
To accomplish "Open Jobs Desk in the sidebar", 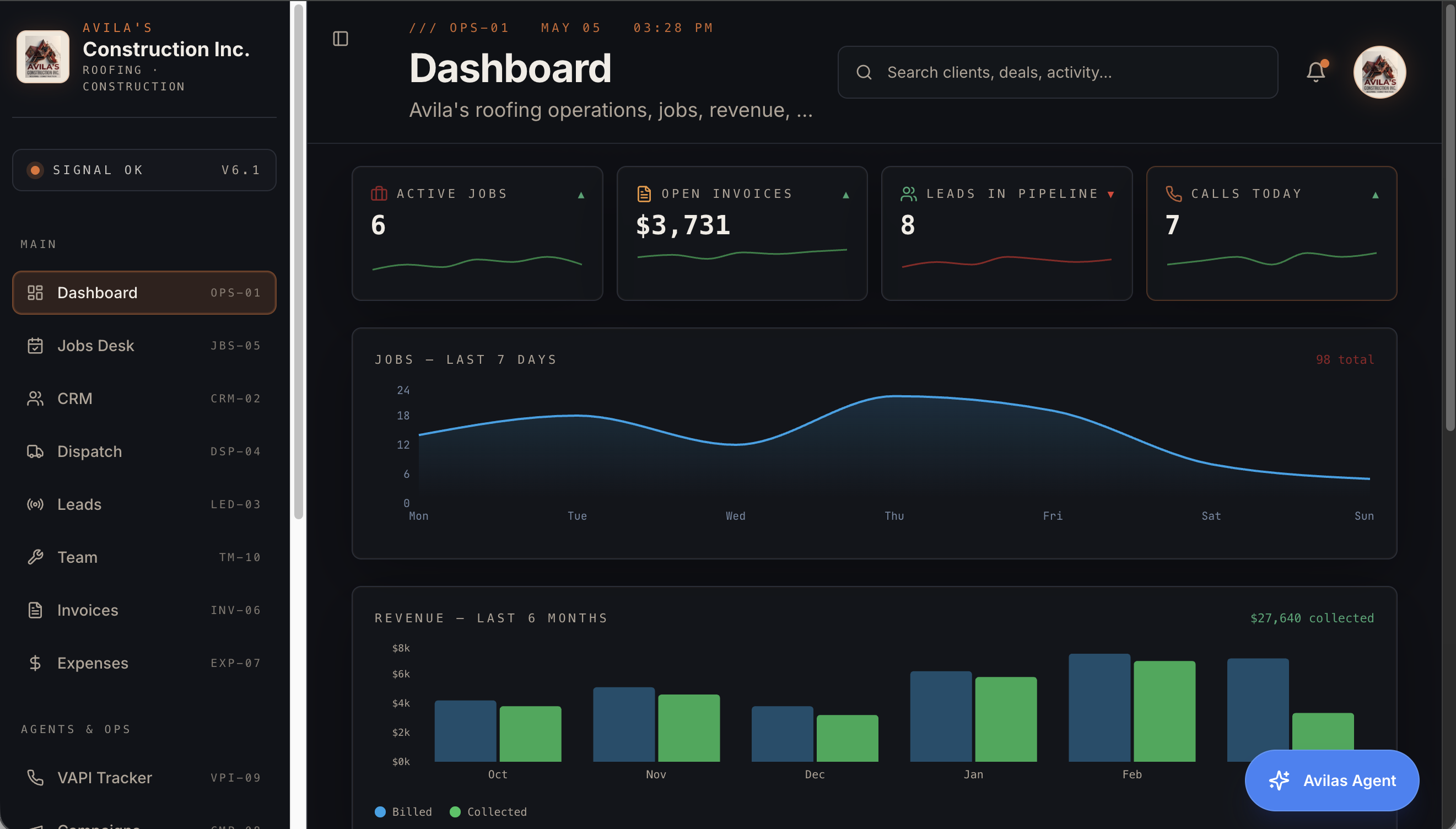I will 144,346.
